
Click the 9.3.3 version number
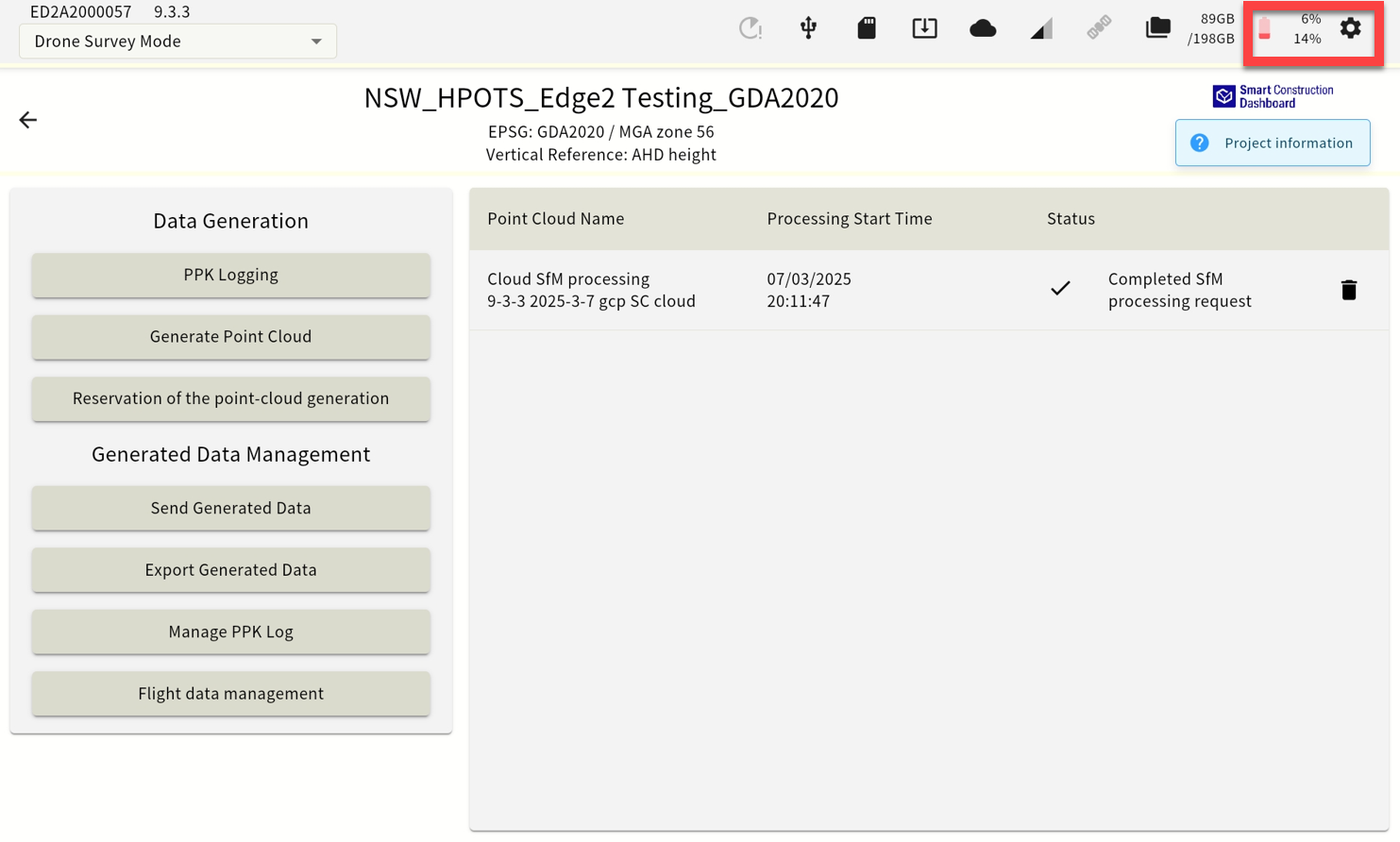tap(172, 12)
